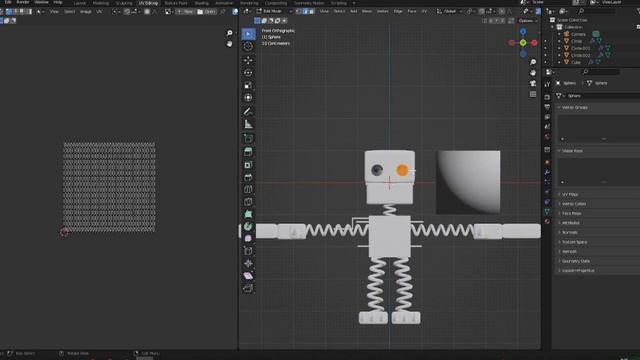Open the Global transform orientation dropdown
Image resolution: width=640 pixels, height=360 pixels.
[x=449, y=11]
